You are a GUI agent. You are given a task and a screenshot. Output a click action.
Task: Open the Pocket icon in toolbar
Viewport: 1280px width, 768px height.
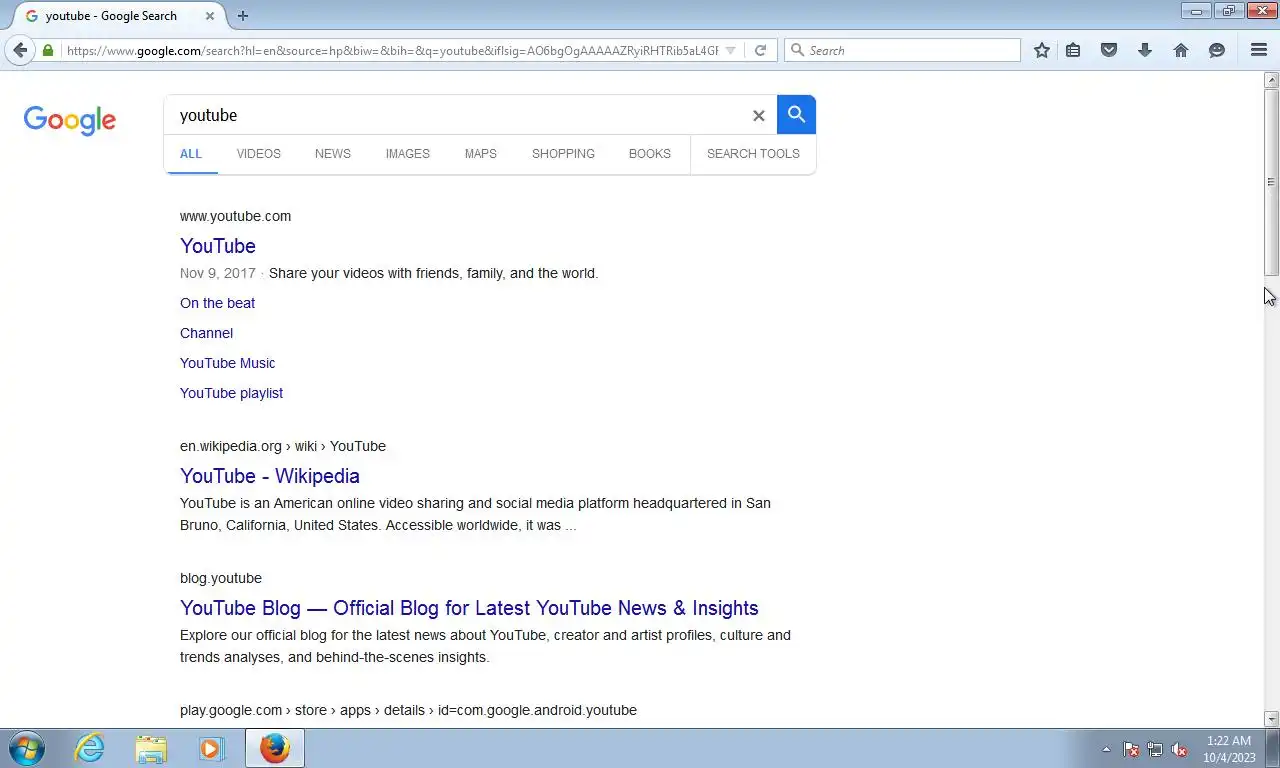(1109, 50)
